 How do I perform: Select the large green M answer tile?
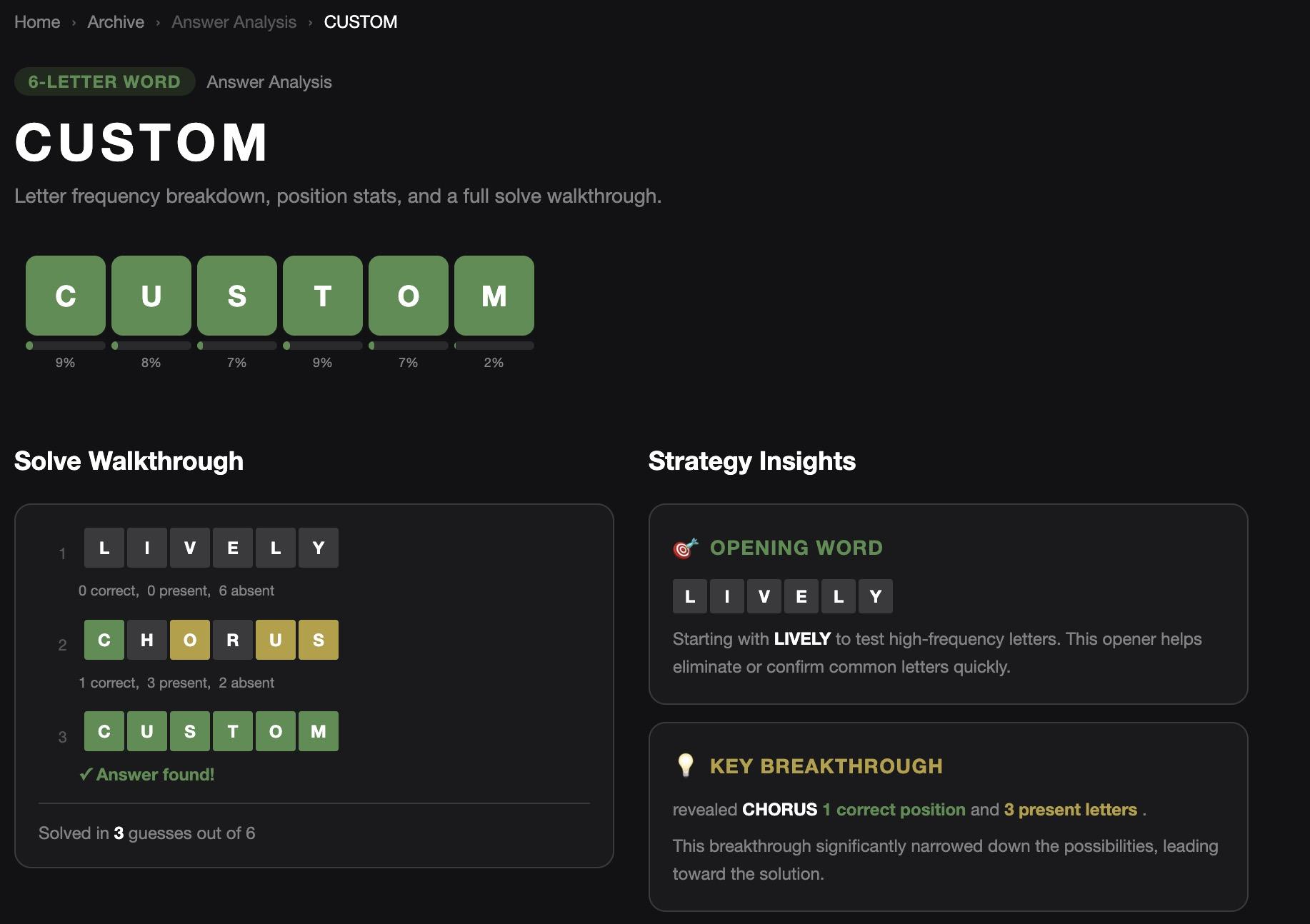click(494, 296)
